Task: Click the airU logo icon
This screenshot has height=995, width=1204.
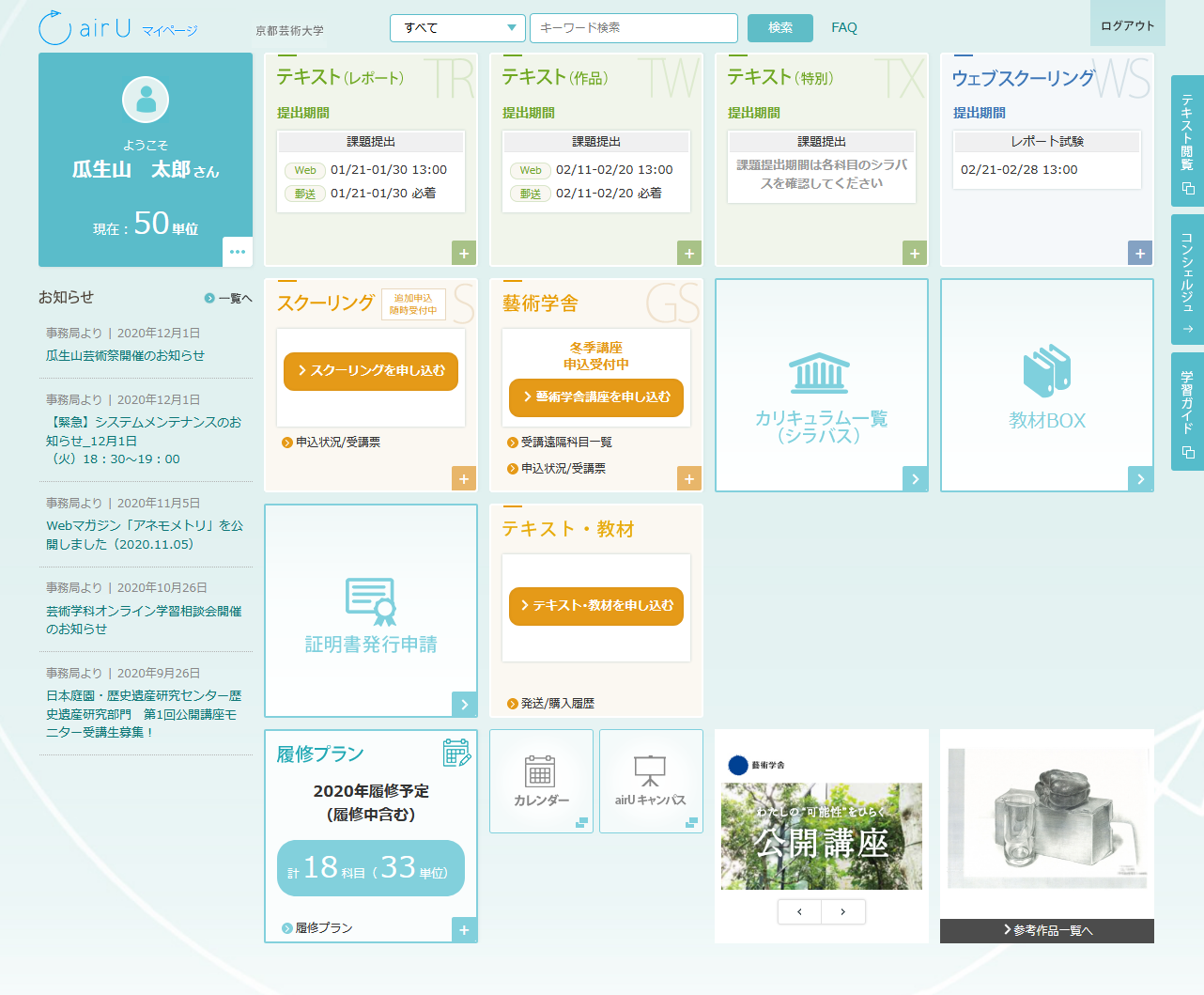Action: [x=54, y=27]
